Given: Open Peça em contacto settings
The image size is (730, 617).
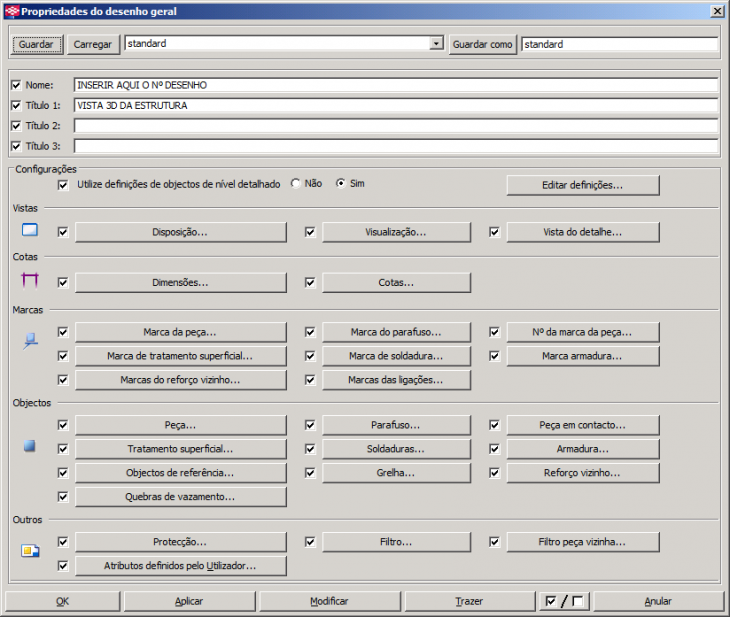Looking at the screenshot, I should pos(583,425).
